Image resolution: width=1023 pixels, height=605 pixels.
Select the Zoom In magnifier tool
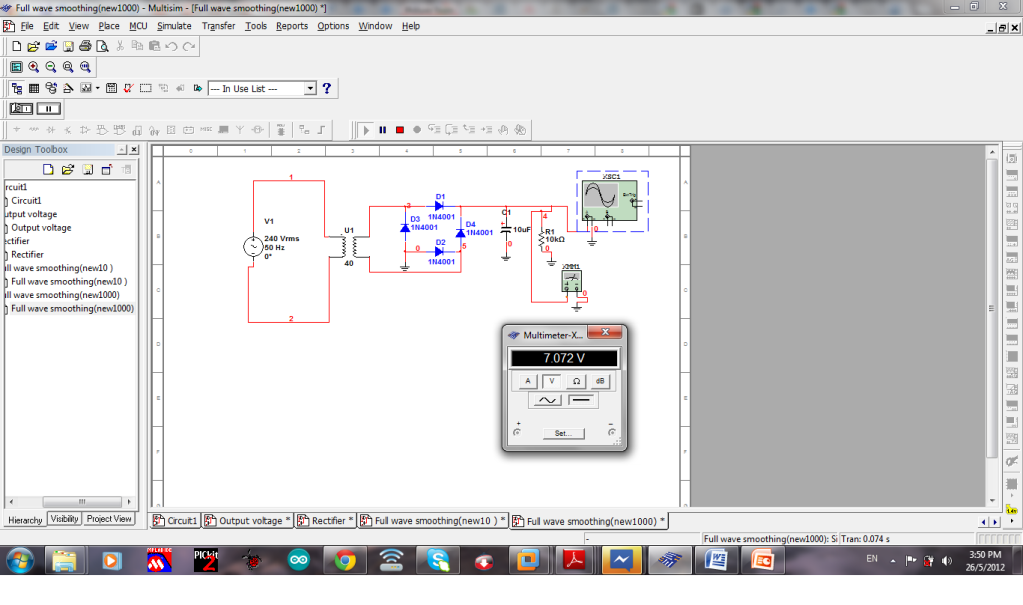click(34, 67)
